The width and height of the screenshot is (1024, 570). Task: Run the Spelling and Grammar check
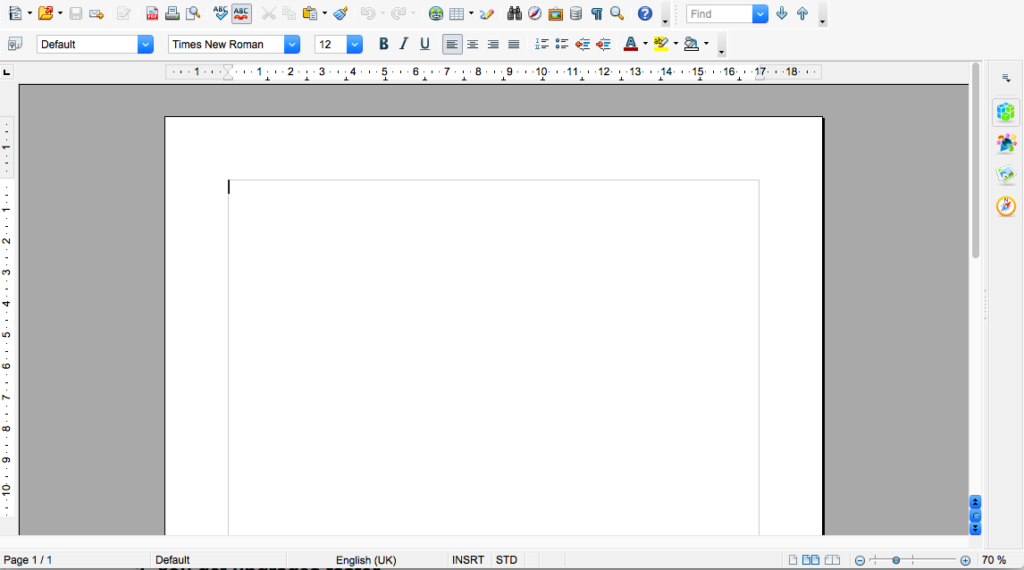point(220,14)
